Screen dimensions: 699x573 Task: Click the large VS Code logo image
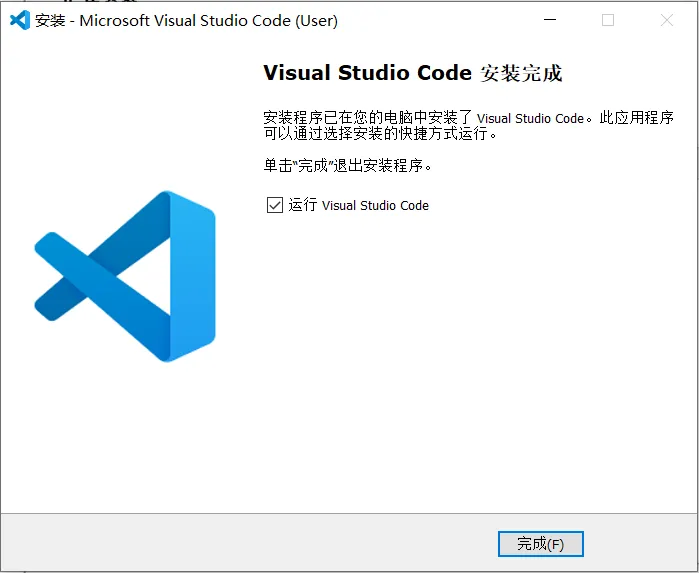click(x=125, y=276)
